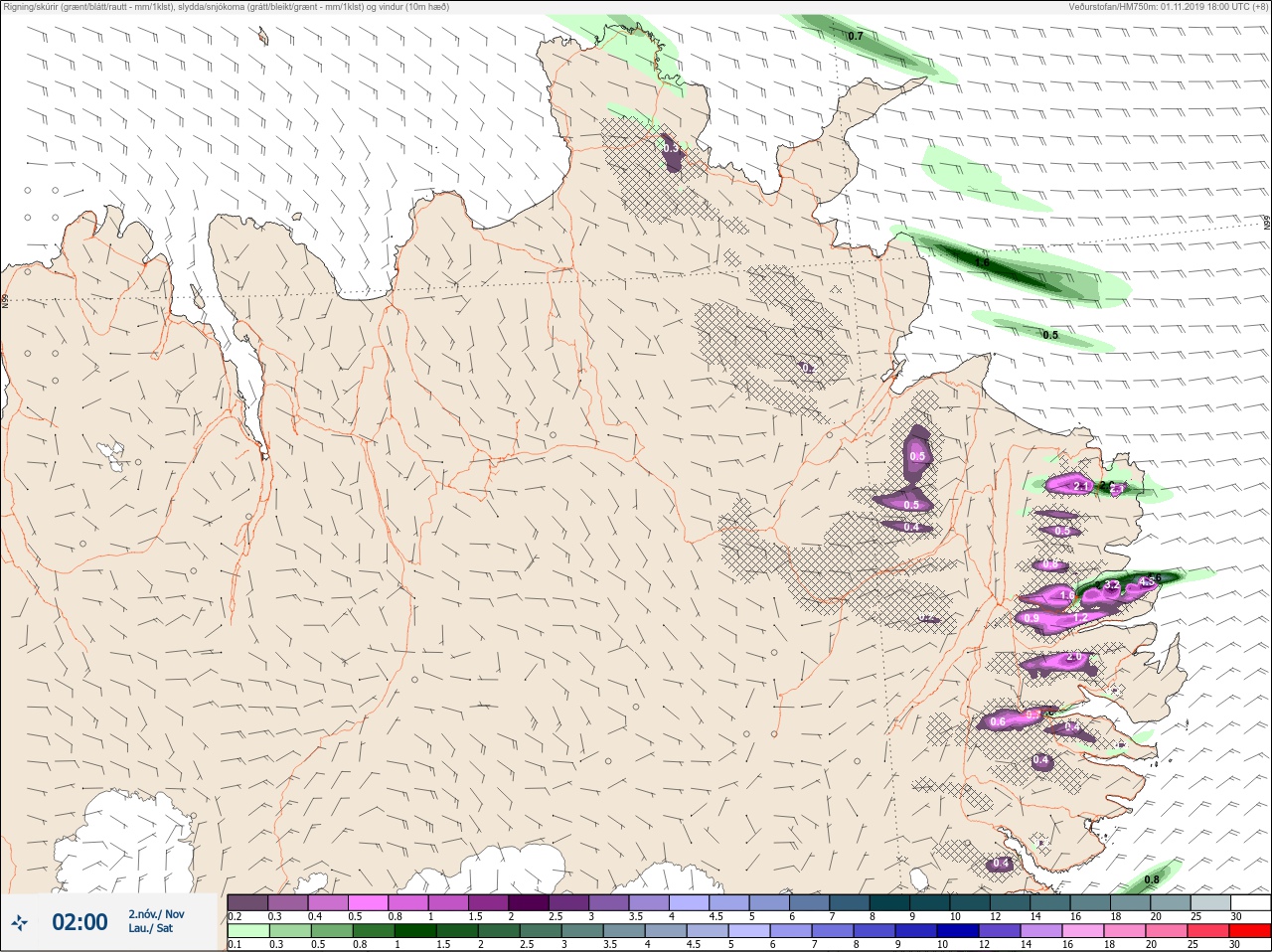Click the 25 label on upper scale

pos(1194,916)
